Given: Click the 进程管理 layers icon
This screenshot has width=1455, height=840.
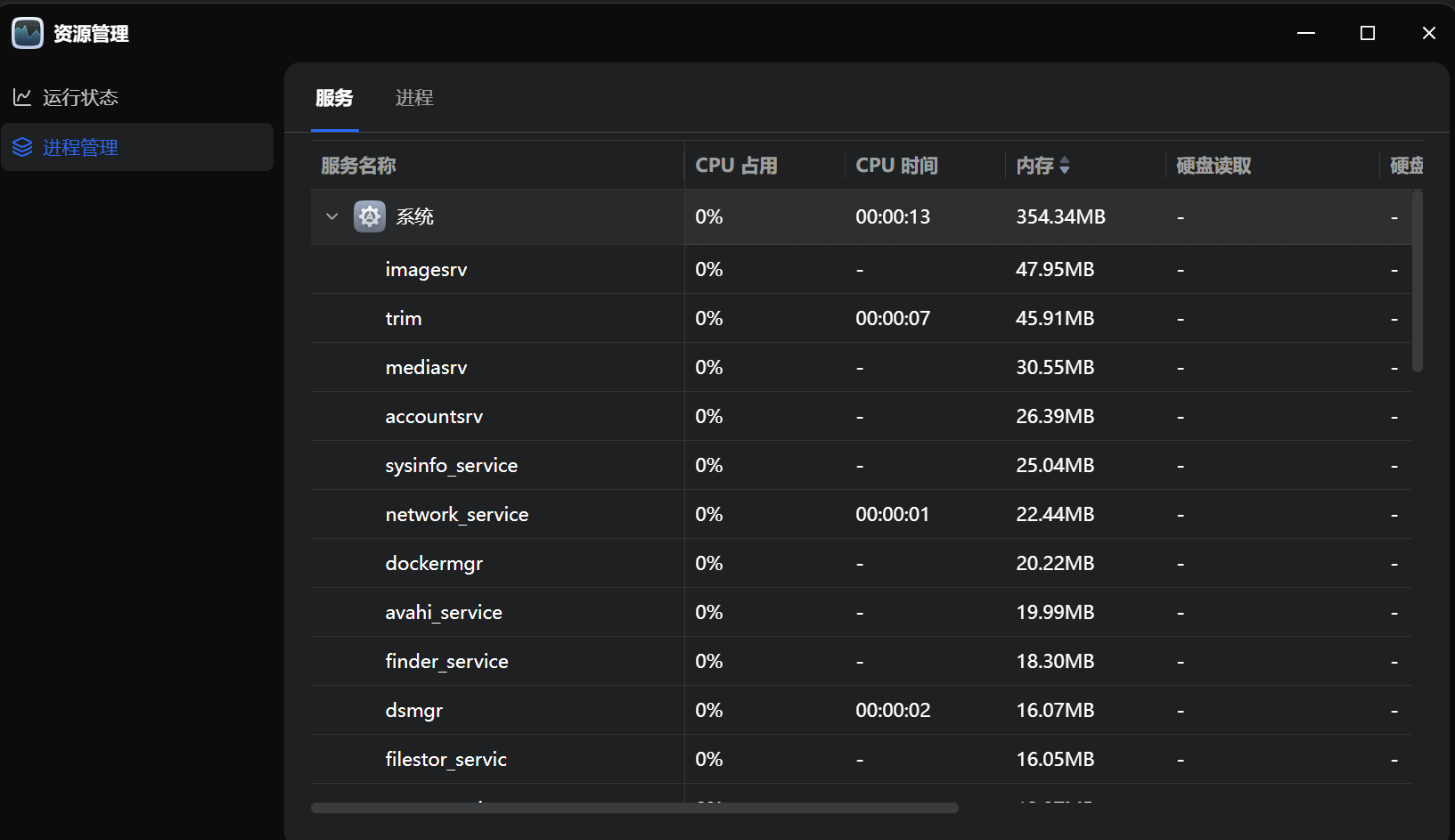Looking at the screenshot, I should 22,147.
